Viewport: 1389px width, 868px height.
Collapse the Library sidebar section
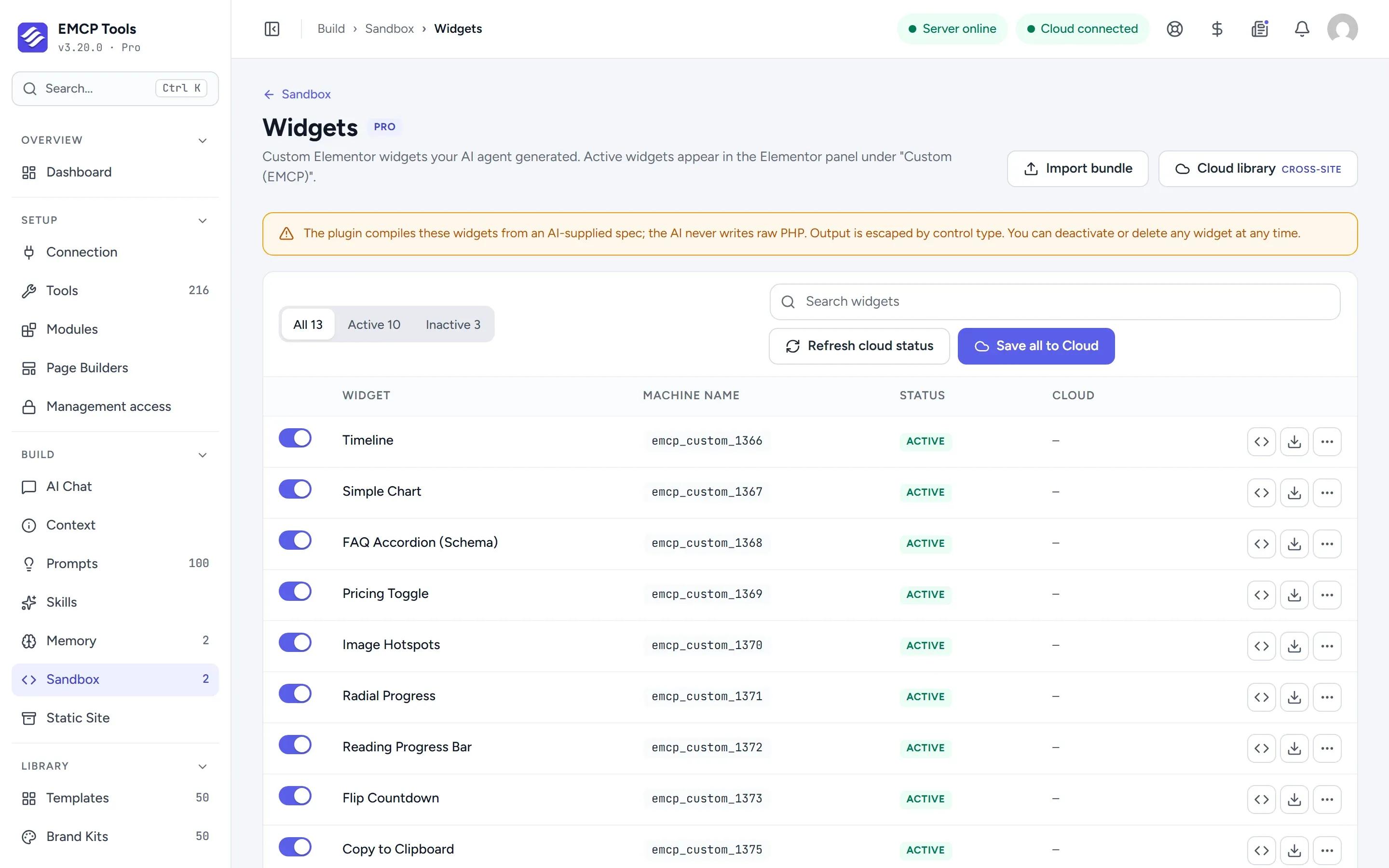point(202,766)
